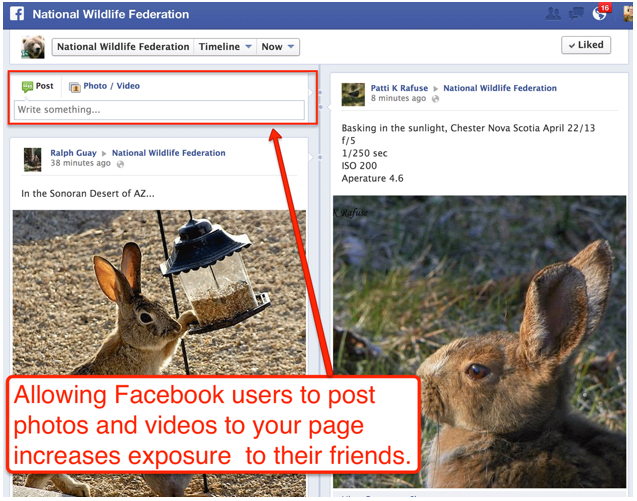Open the friend requests icon
The height and width of the screenshot is (501, 637).
point(553,14)
